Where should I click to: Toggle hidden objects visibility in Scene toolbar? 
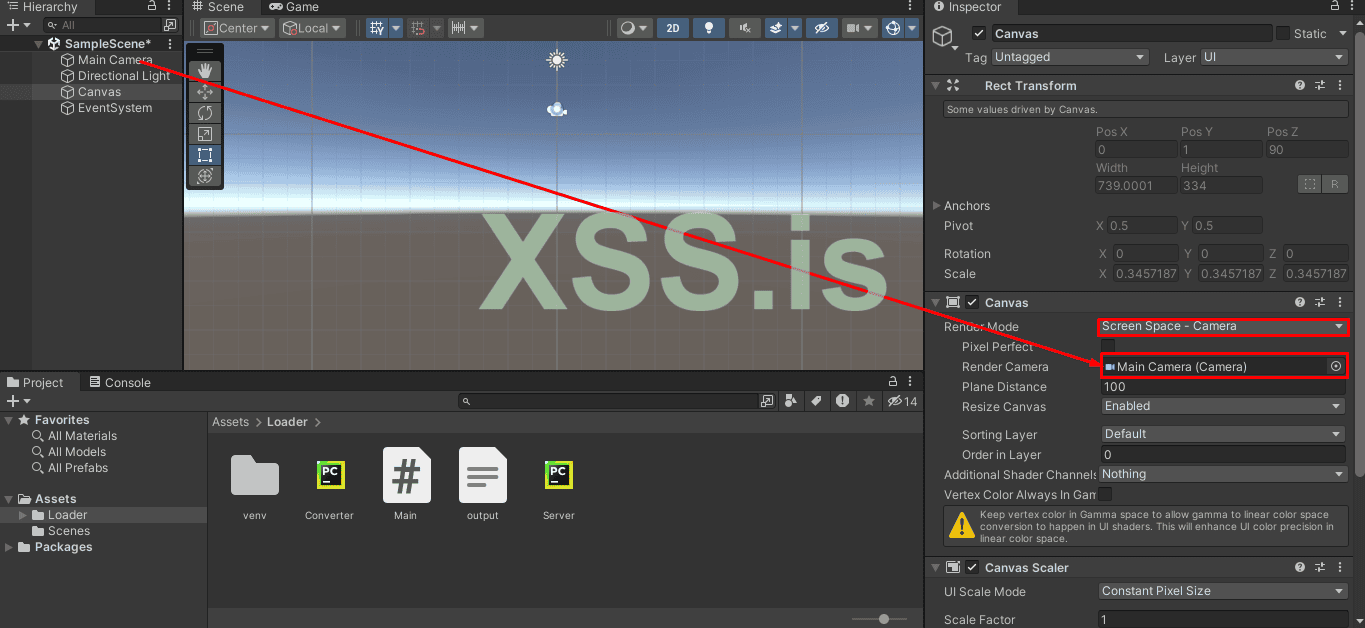pos(821,28)
